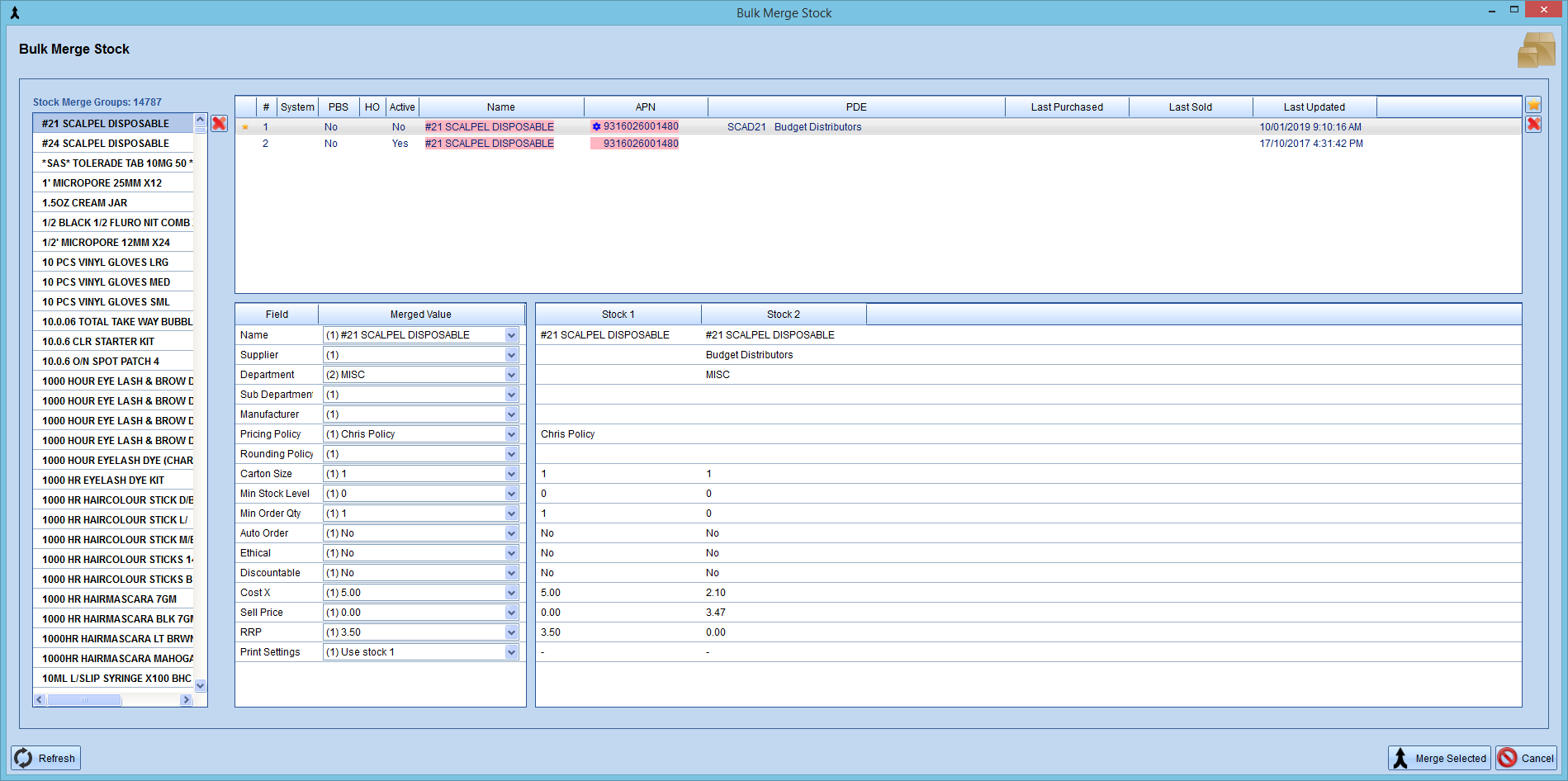Click the Name column header in the stock grid
Viewport: 1568px width, 781px height.
(x=500, y=106)
